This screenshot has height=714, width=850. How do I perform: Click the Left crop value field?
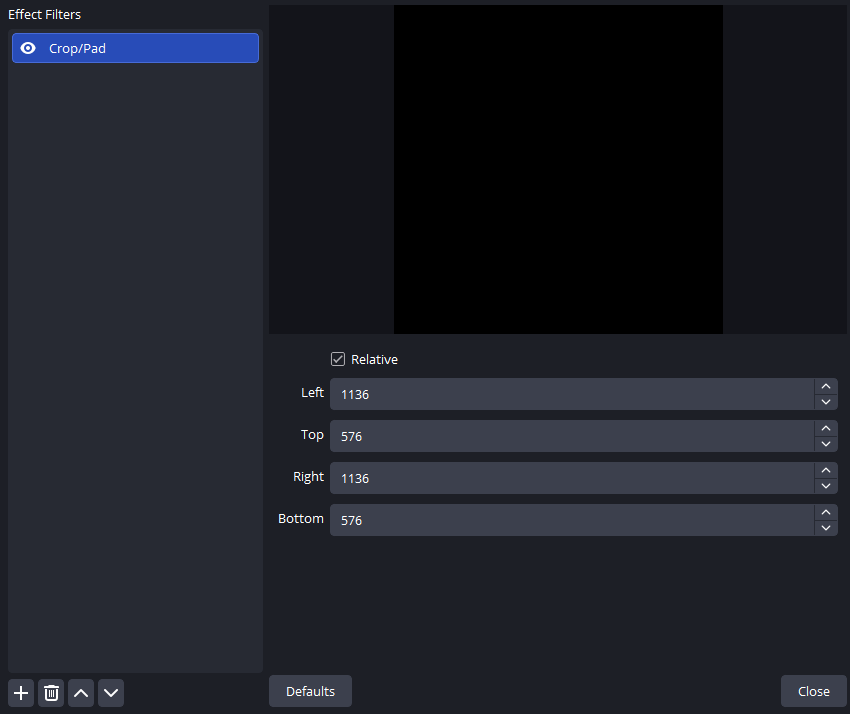pyautogui.click(x=572, y=394)
